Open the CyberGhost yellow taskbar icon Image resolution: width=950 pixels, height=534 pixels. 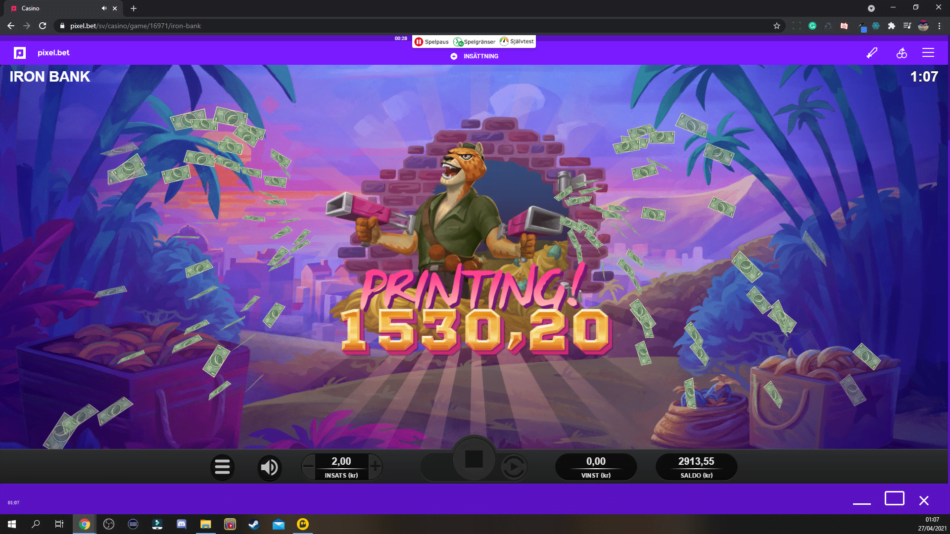[x=302, y=524]
